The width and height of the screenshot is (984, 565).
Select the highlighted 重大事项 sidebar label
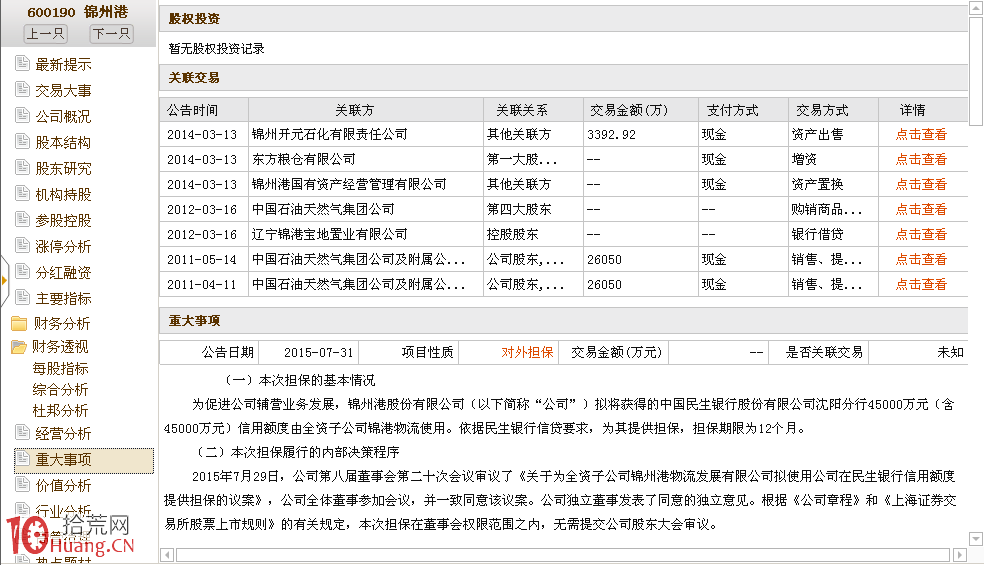(x=63, y=460)
